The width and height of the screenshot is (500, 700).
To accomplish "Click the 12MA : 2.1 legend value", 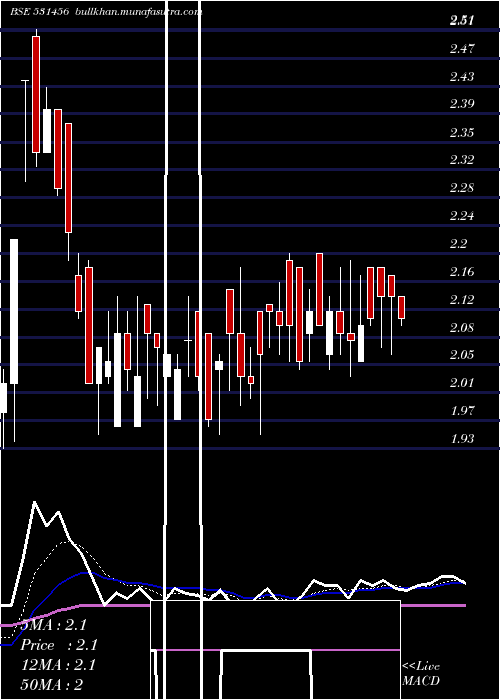I will pyautogui.click(x=58, y=665).
